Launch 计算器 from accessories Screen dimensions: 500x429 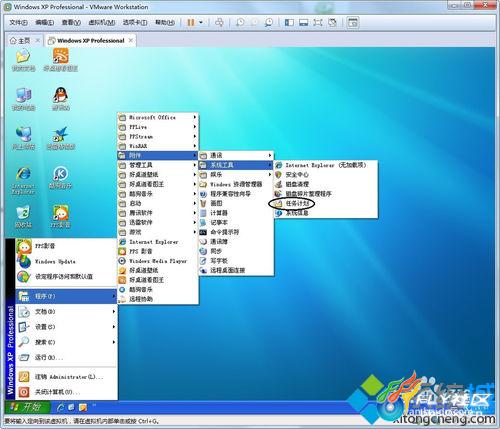(x=236, y=213)
